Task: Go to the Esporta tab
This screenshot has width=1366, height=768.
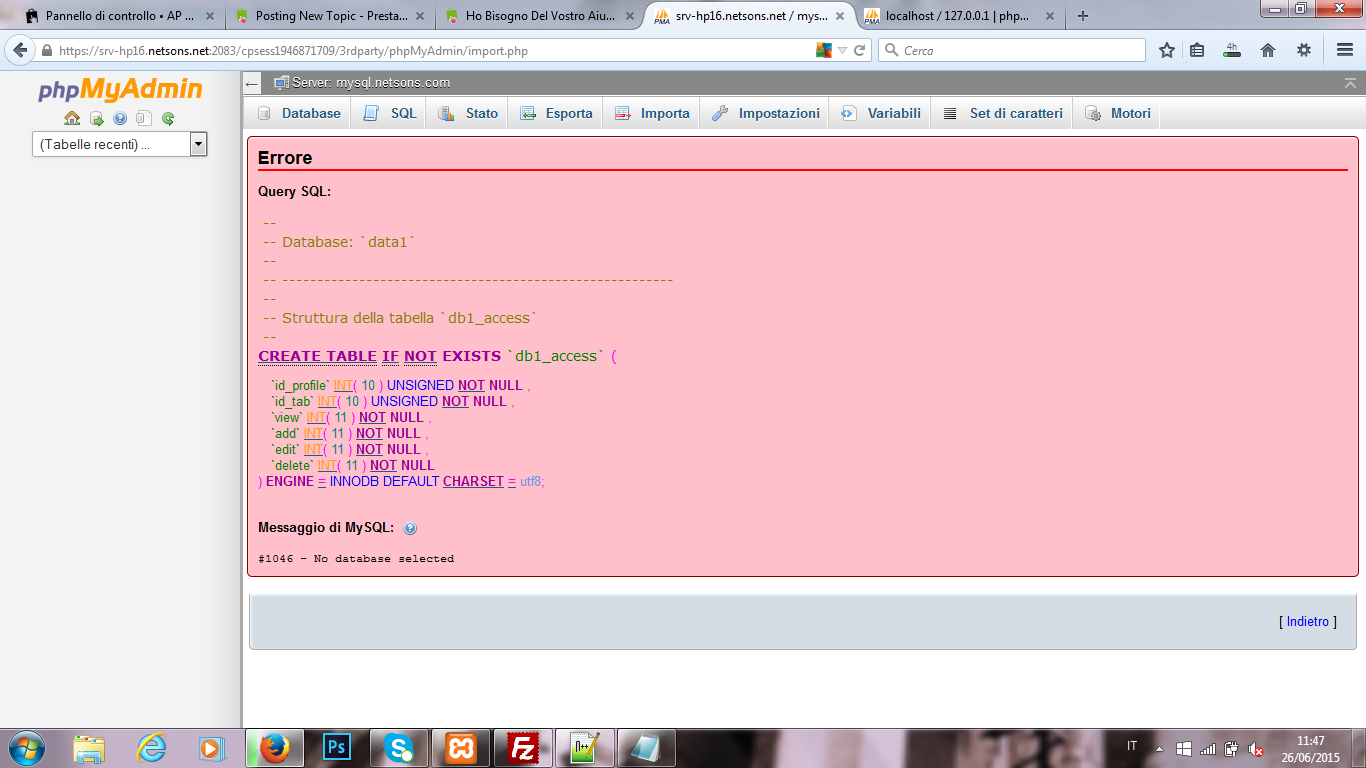Action: point(555,114)
